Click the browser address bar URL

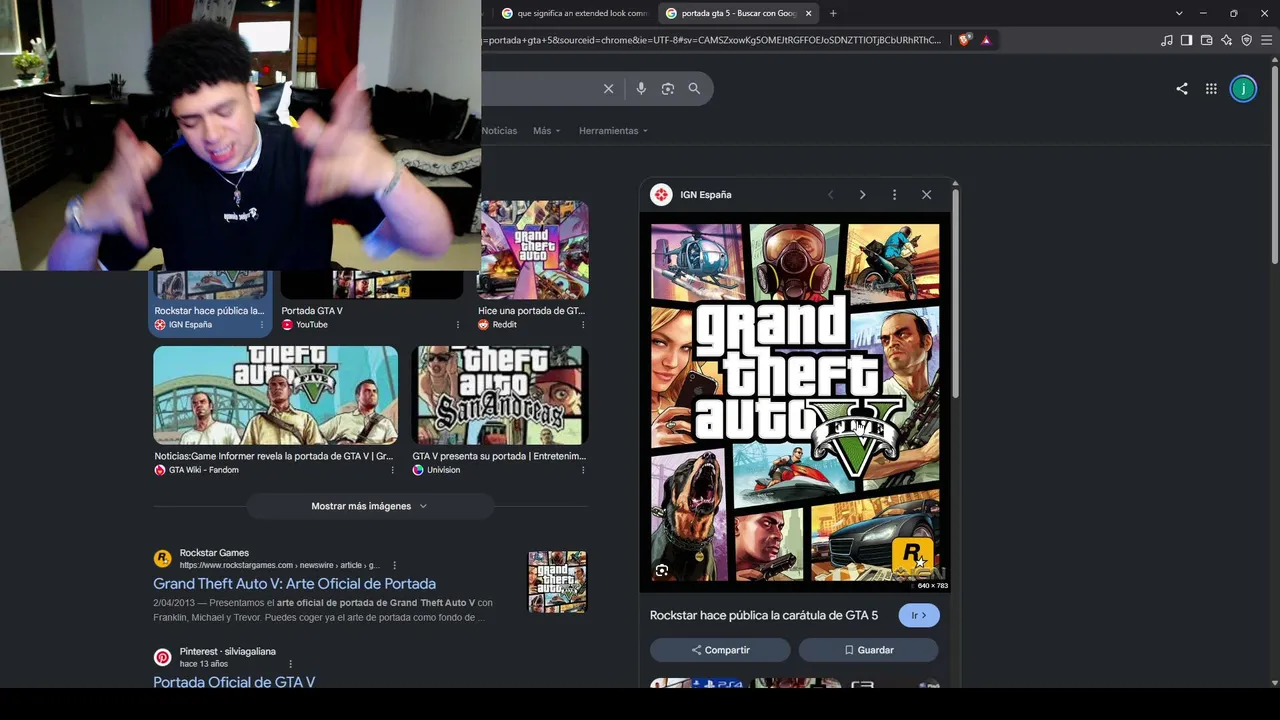pyautogui.click(x=712, y=40)
